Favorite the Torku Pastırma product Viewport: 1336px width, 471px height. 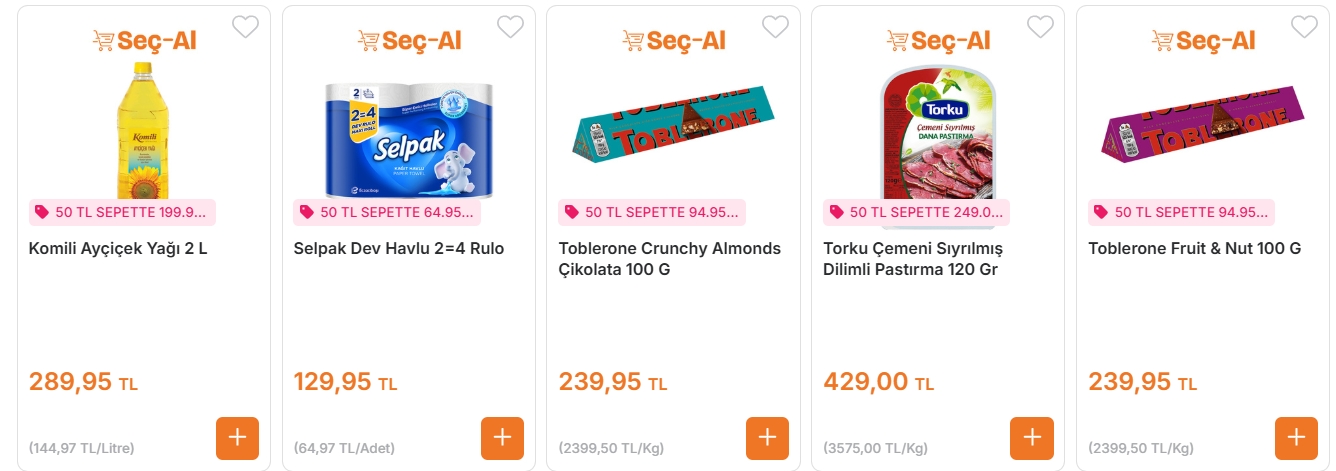(x=1040, y=27)
